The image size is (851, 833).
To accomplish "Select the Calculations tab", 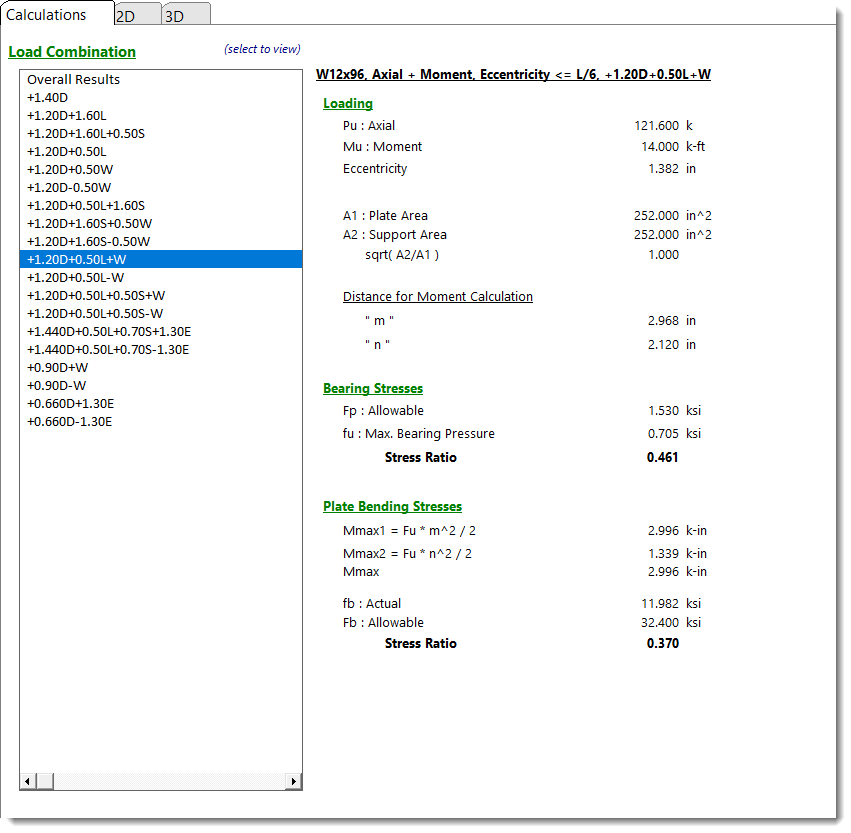I will pyautogui.click(x=46, y=15).
